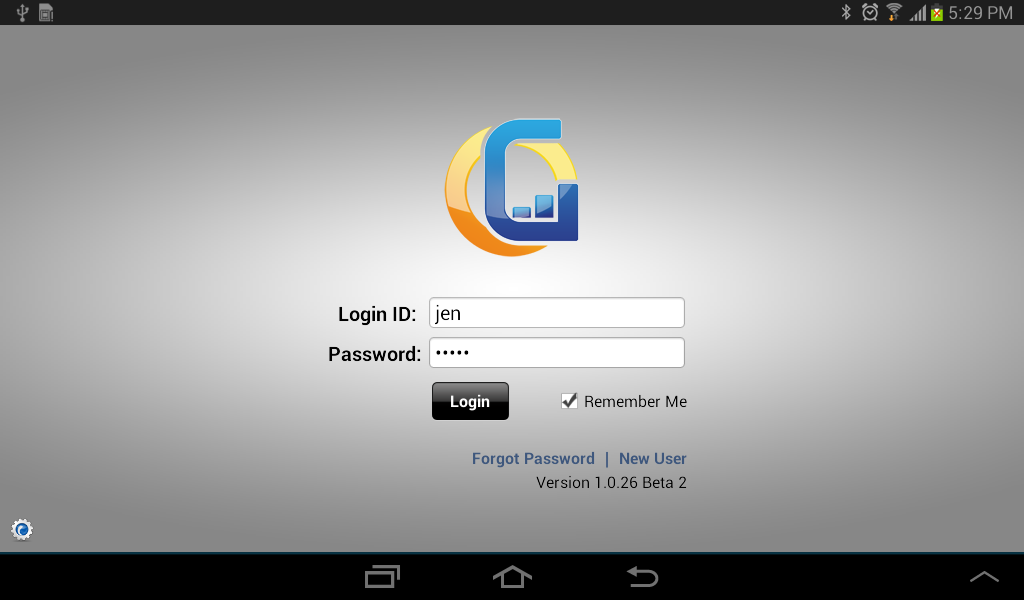Tap the USB connection status icon

pyautogui.click(x=22, y=12)
